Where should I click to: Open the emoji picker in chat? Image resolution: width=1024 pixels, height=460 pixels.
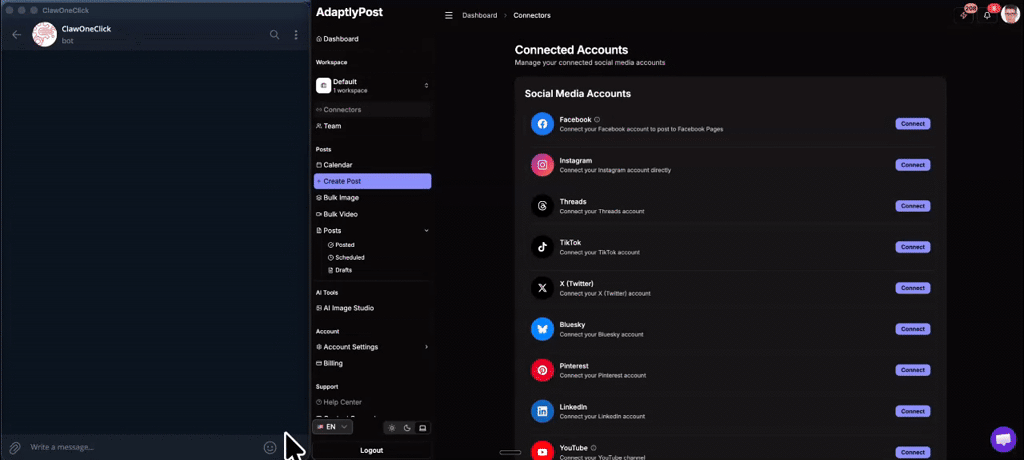tap(270, 448)
